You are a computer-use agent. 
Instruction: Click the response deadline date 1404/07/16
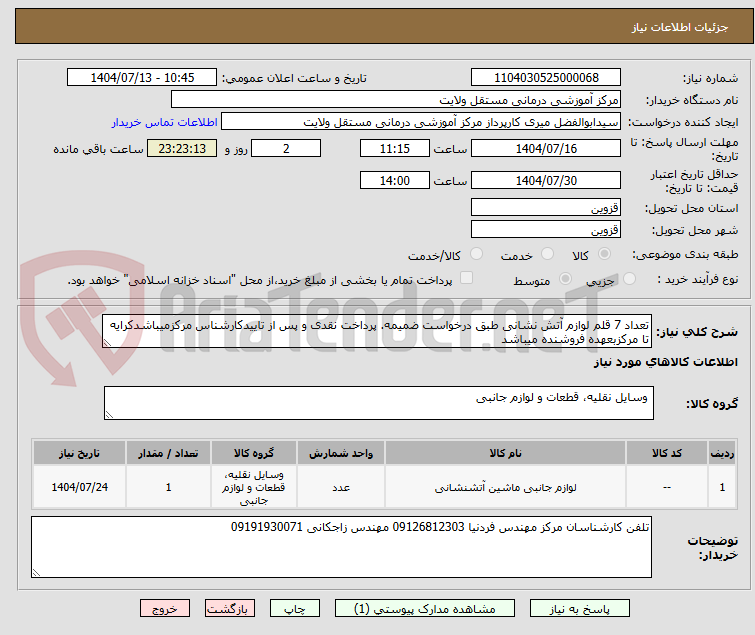(546, 148)
